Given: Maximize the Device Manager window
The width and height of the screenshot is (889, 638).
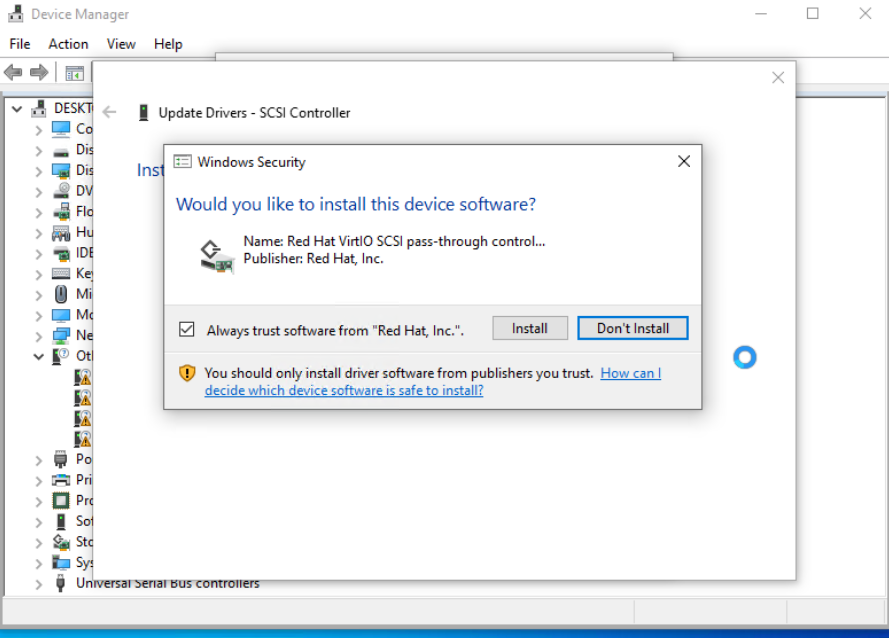Looking at the screenshot, I should 812,13.
